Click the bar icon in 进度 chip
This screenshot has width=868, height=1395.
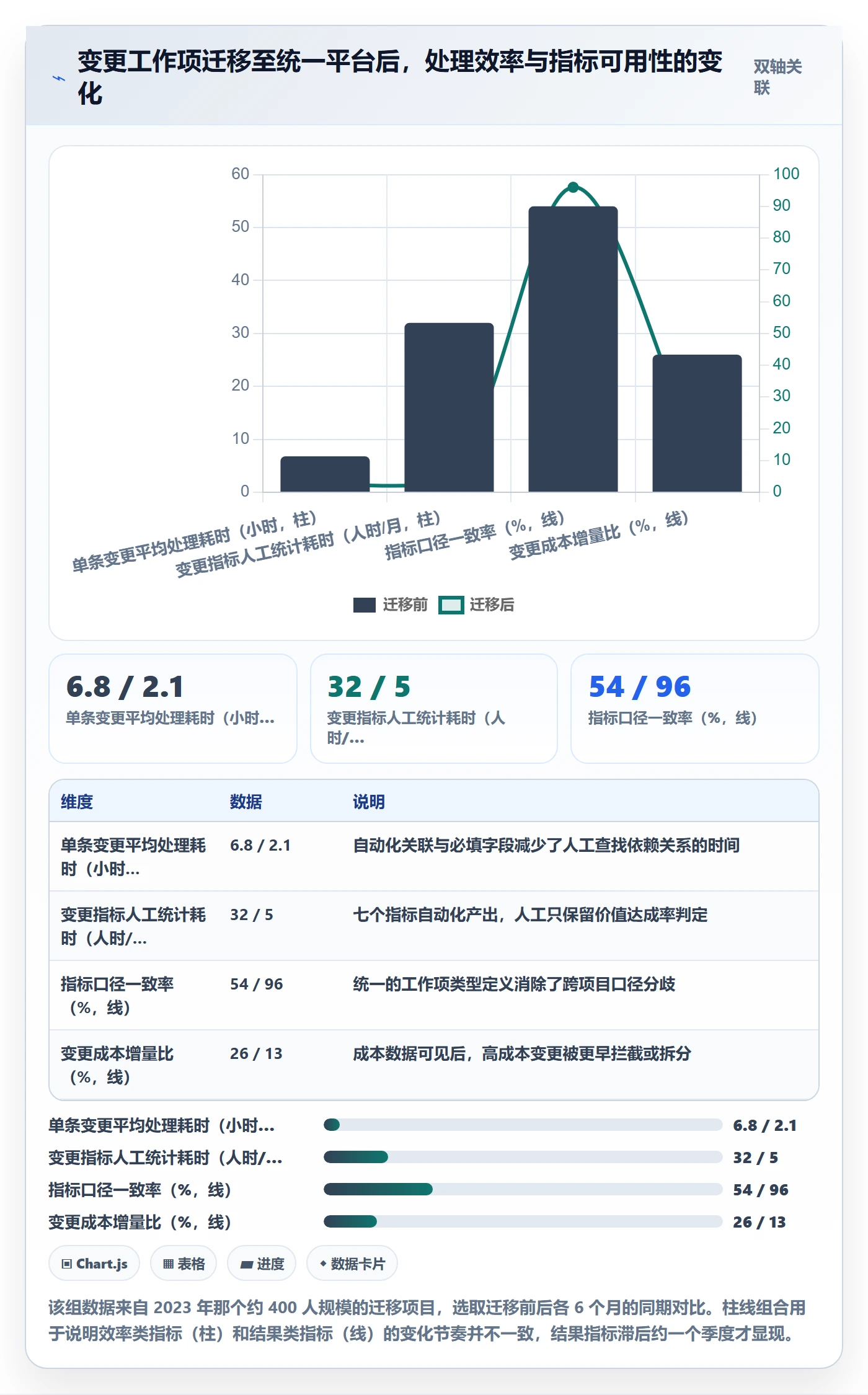(247, 1264)
